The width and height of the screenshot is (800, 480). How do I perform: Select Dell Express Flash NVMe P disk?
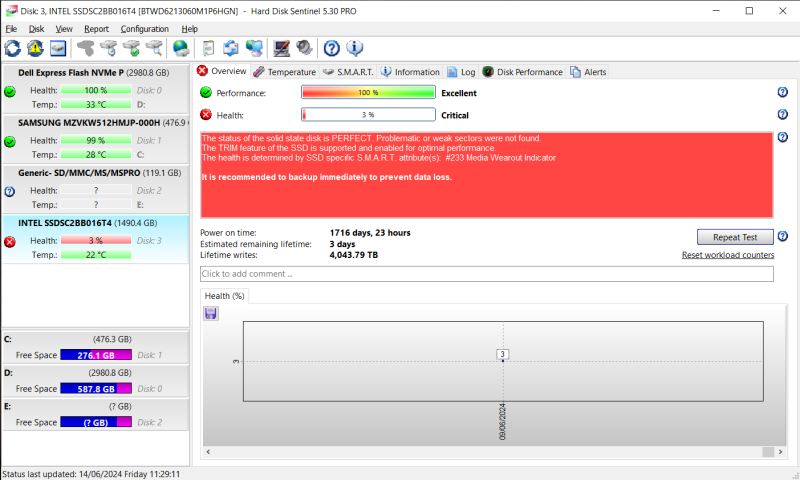95,88
